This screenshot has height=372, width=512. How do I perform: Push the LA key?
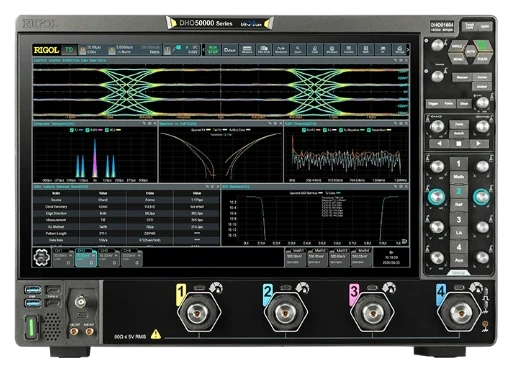(459, 232)
